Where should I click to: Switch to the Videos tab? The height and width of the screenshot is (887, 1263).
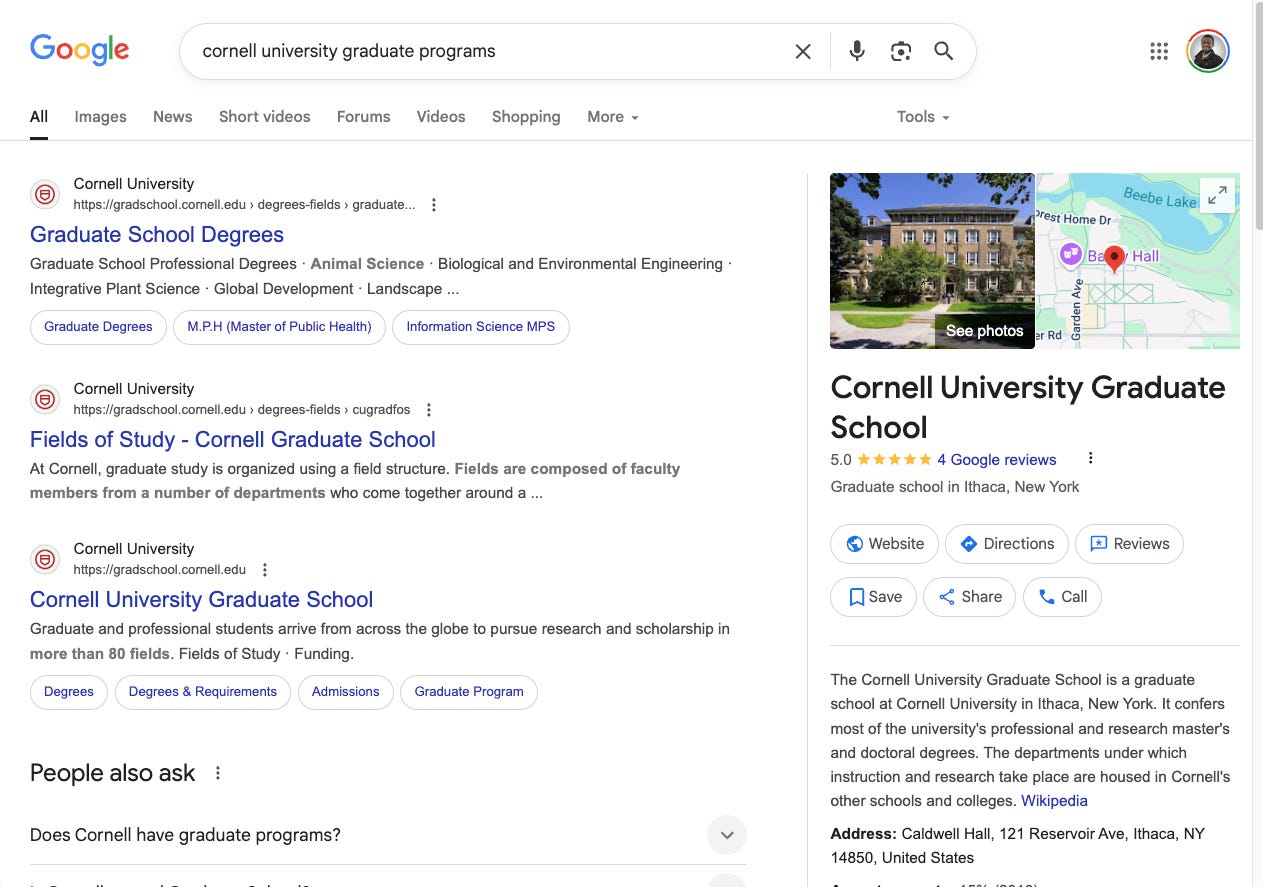click(441, 117)
